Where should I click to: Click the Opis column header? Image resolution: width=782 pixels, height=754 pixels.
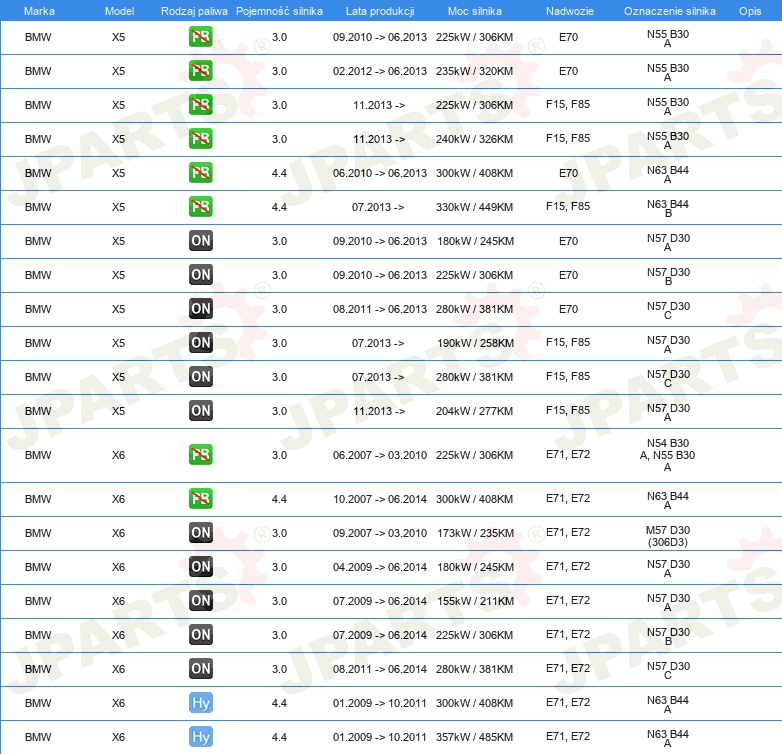tap(750, 11)
